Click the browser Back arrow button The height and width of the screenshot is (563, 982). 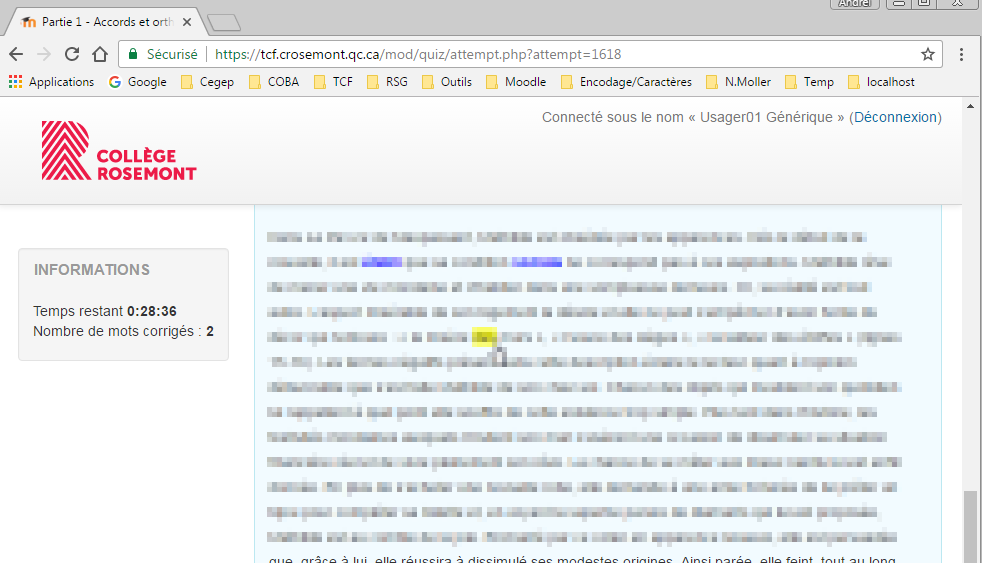[x=16, y=54]
